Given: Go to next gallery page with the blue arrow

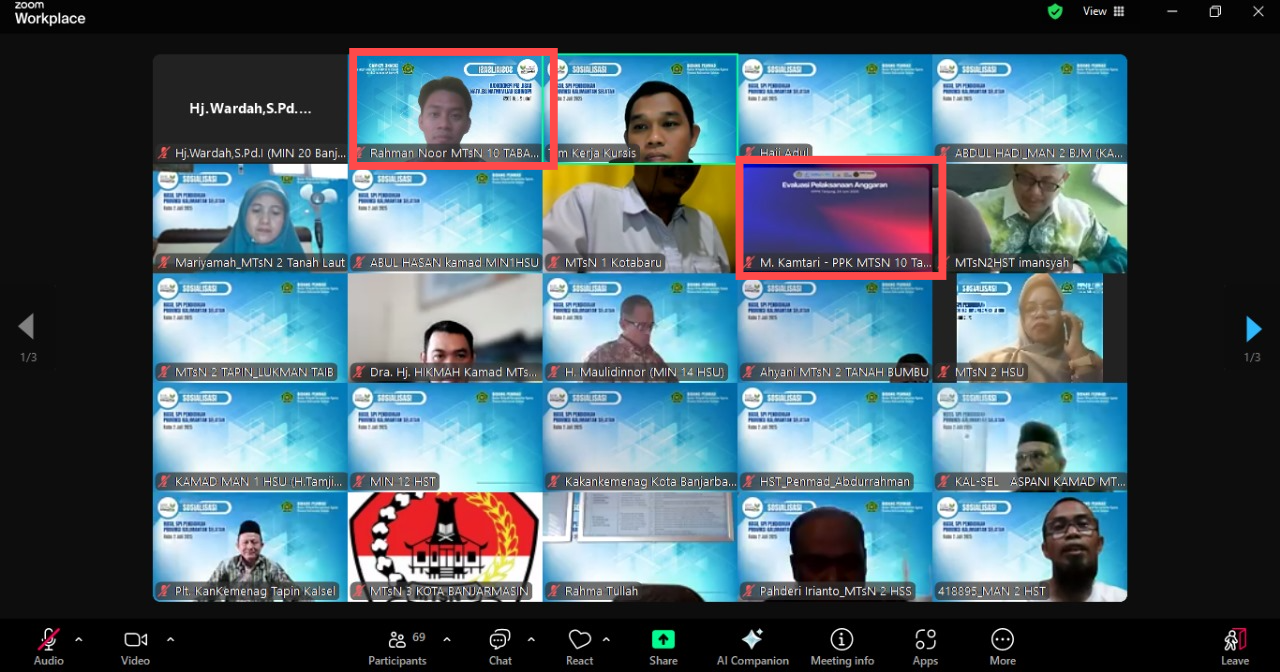Looking at the screenshot, I should pos(1253,328).
